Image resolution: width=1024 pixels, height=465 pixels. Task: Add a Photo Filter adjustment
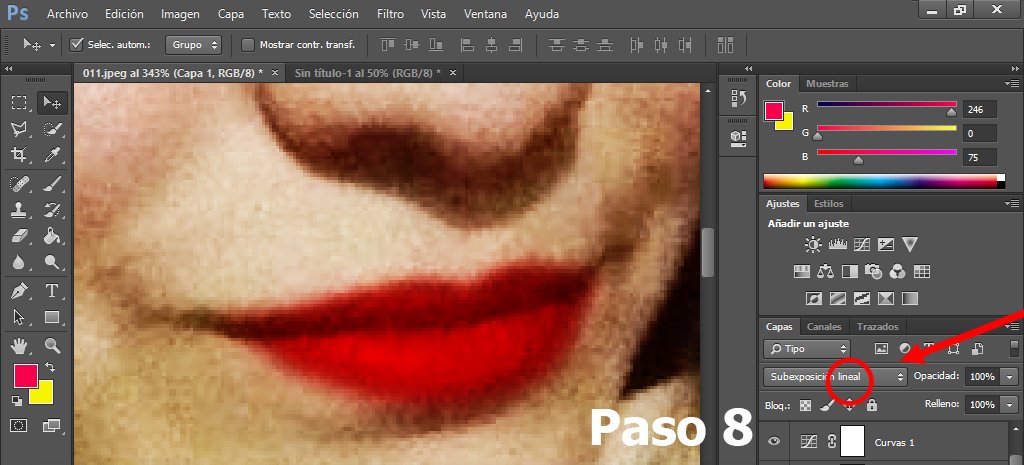pyautogui.click(x=873, y=271)
